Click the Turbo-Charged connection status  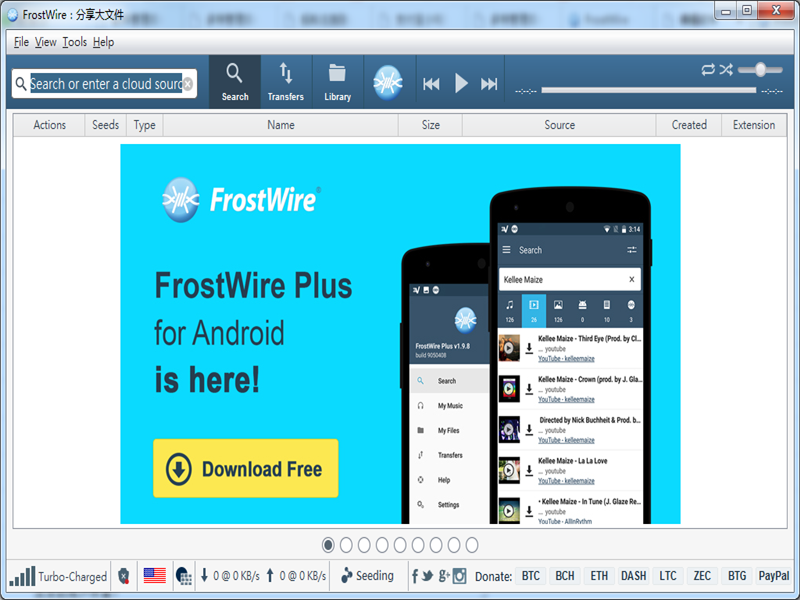(58, 576)
